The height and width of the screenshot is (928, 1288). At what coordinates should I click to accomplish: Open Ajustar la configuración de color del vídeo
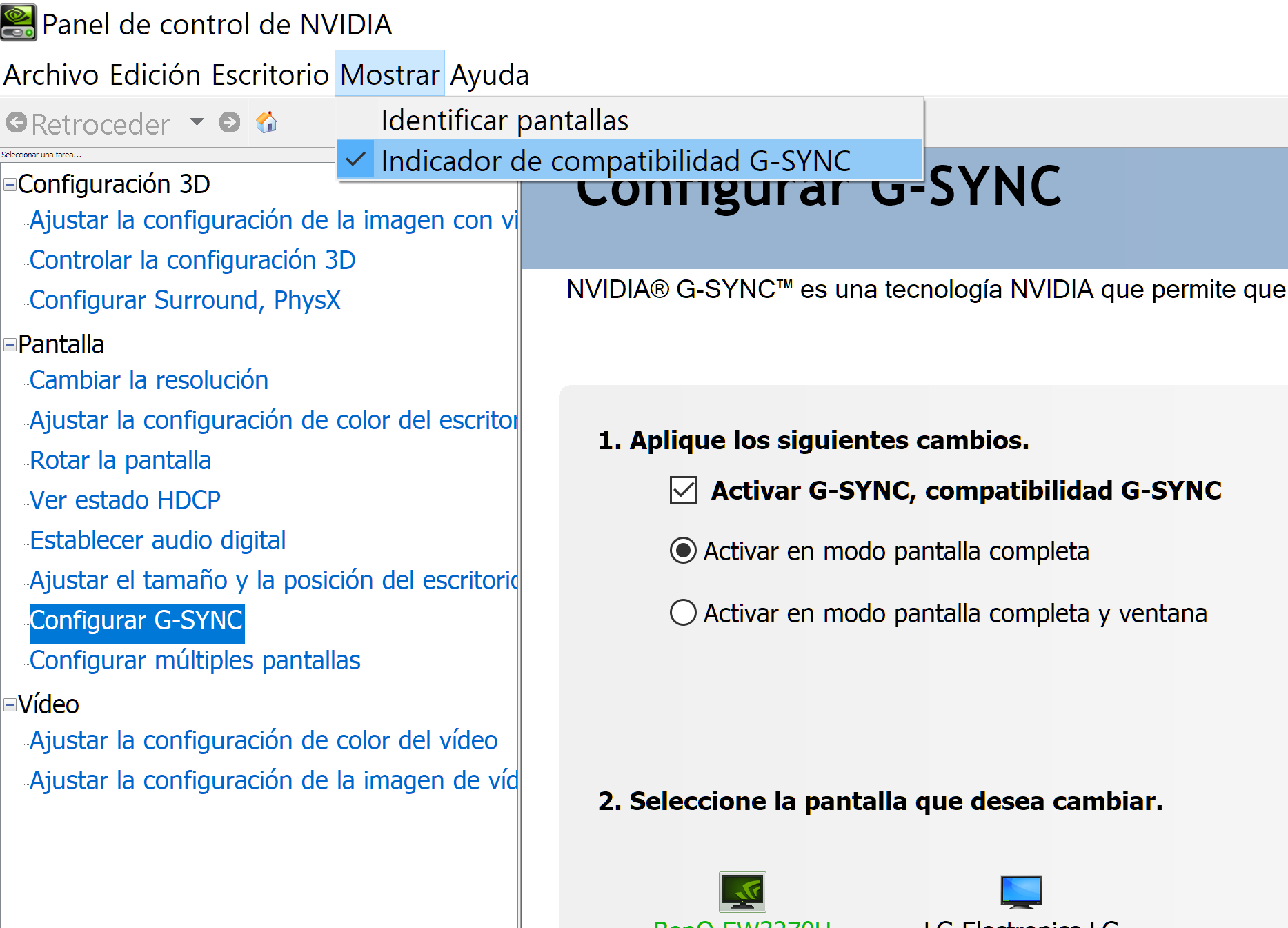pos(264,740)
